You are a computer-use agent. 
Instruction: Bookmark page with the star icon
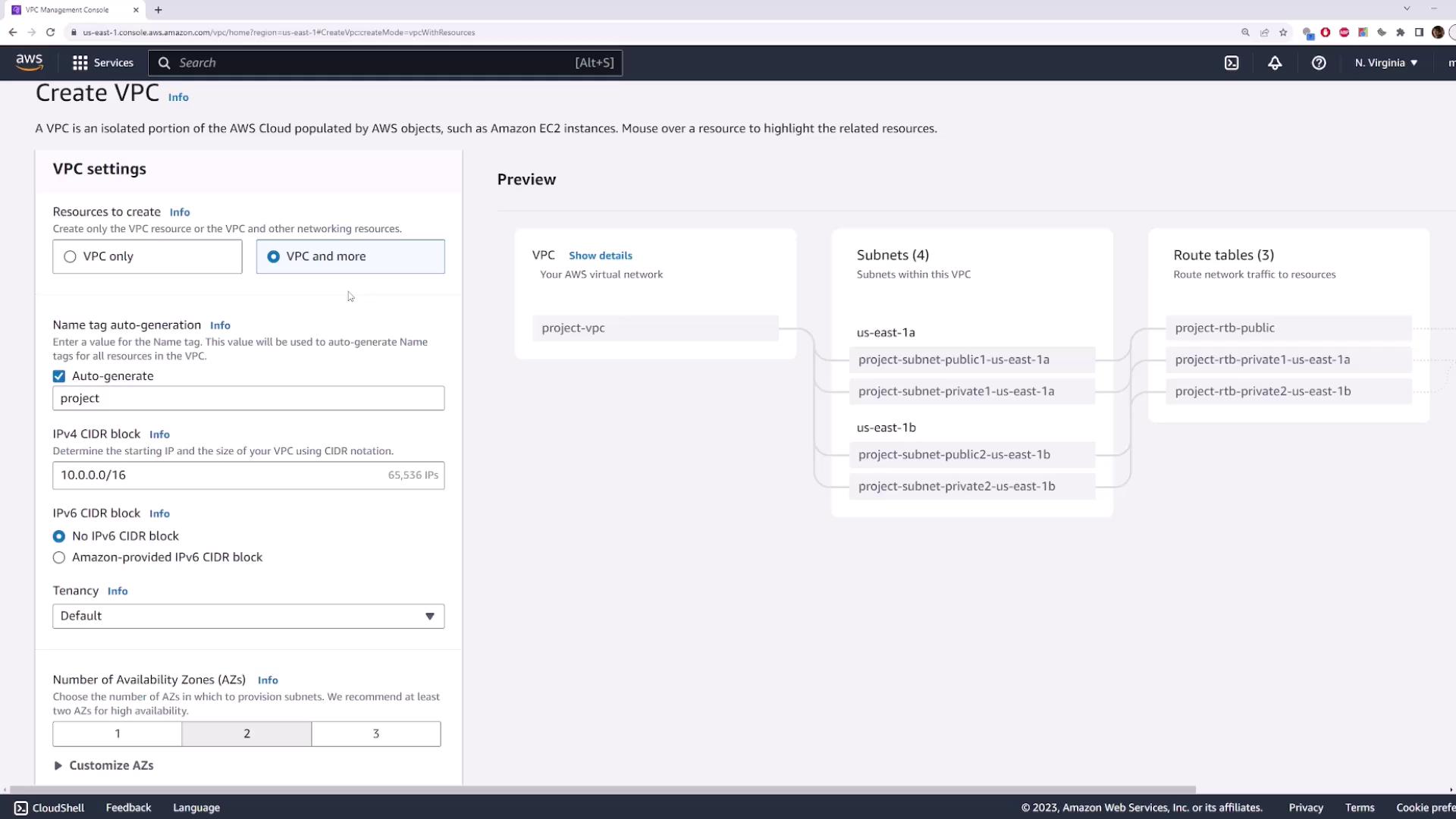click(1283, 33)
